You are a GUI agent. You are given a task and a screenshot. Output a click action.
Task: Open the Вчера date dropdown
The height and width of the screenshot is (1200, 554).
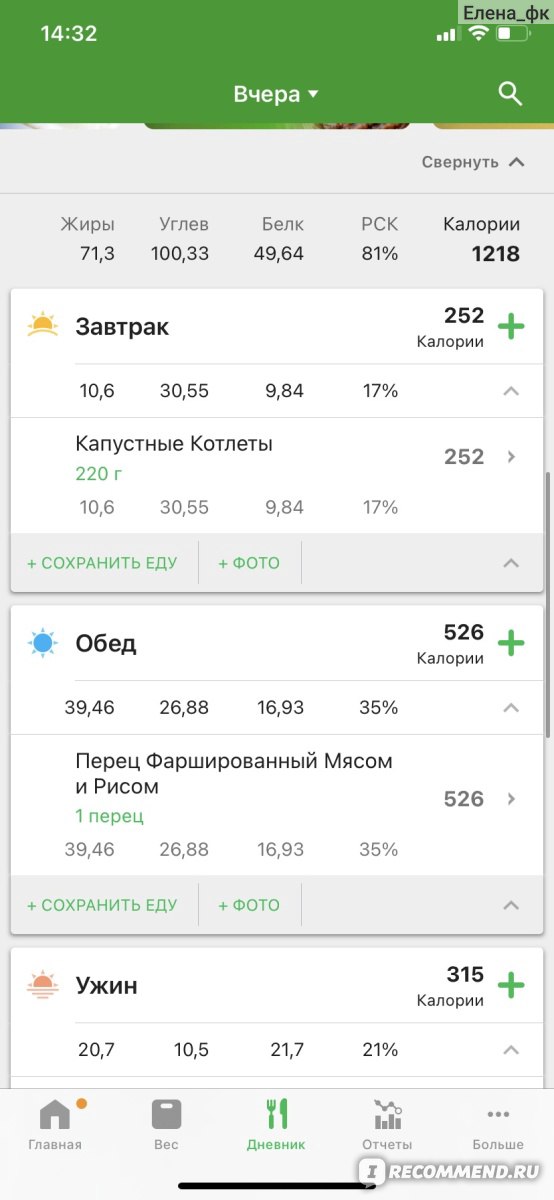(276, 94)
